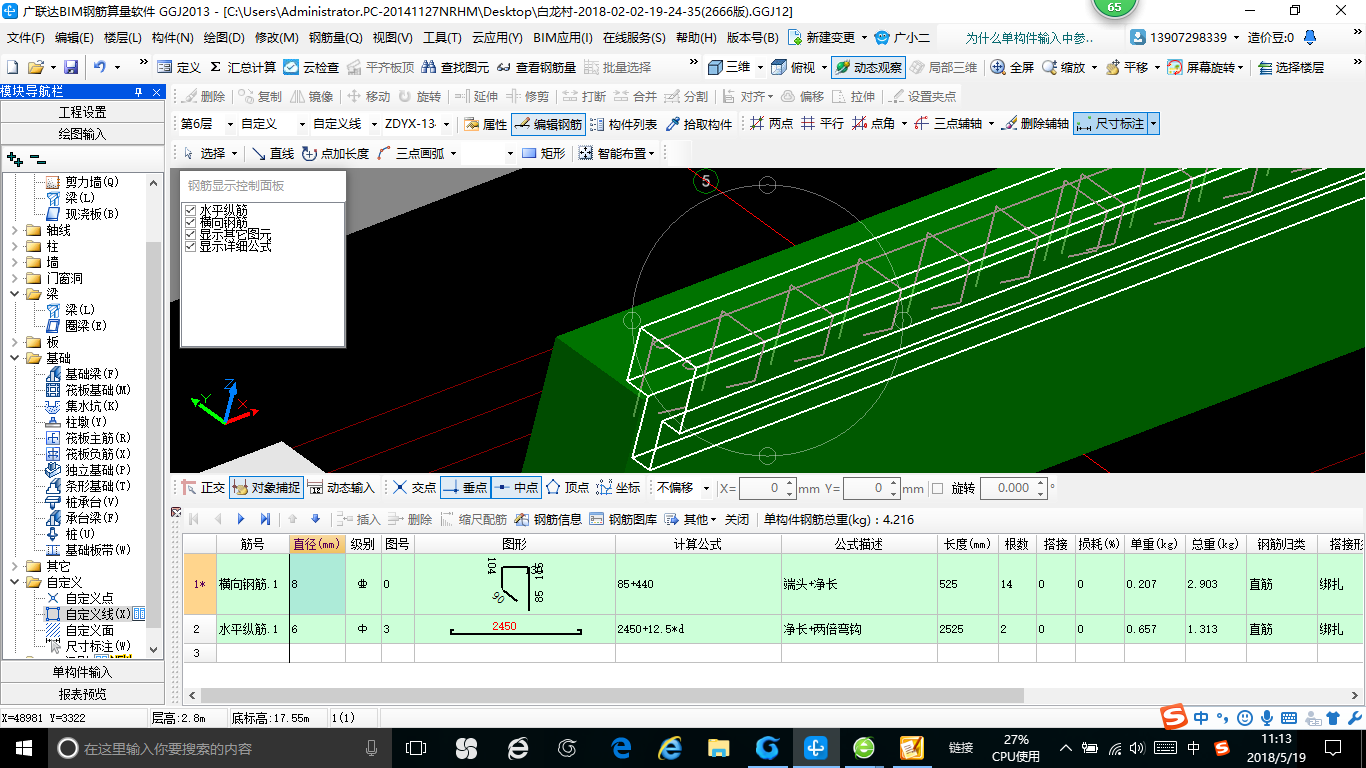Image resolution: width=1366 pixels, height=768 pixels.
Task: Activate 动态观察 orbit view
Action: 868,67
